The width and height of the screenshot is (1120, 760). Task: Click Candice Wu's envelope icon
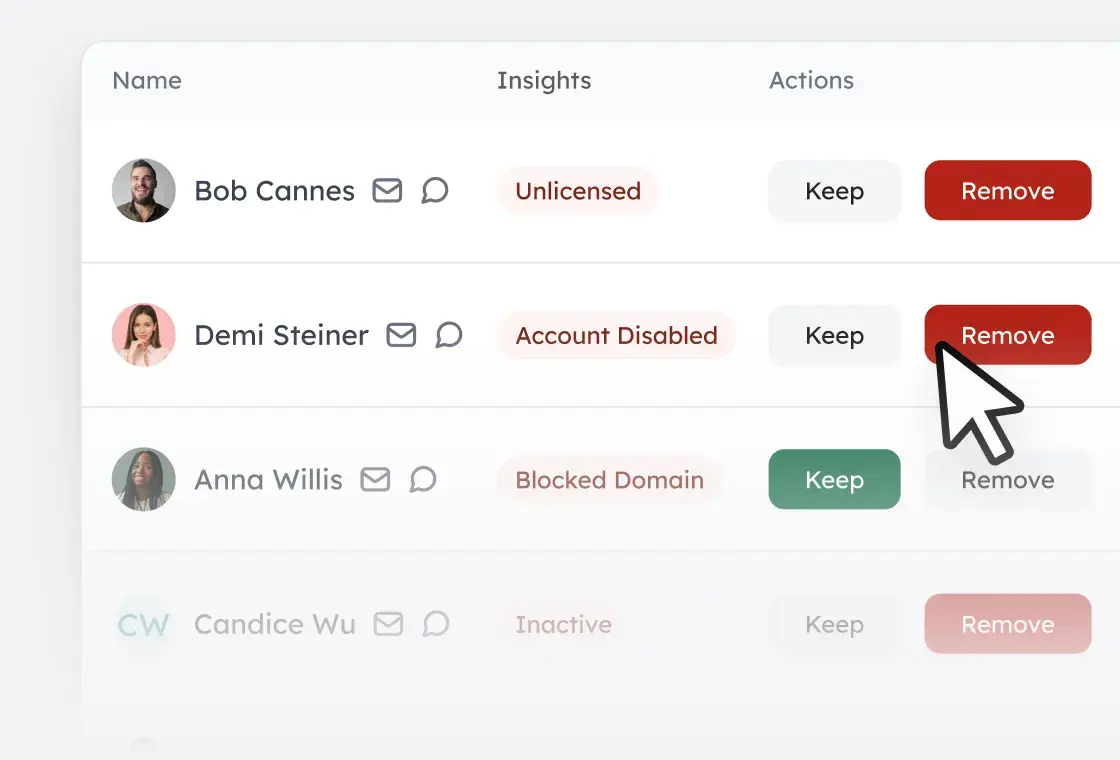(x=388, y=624)
